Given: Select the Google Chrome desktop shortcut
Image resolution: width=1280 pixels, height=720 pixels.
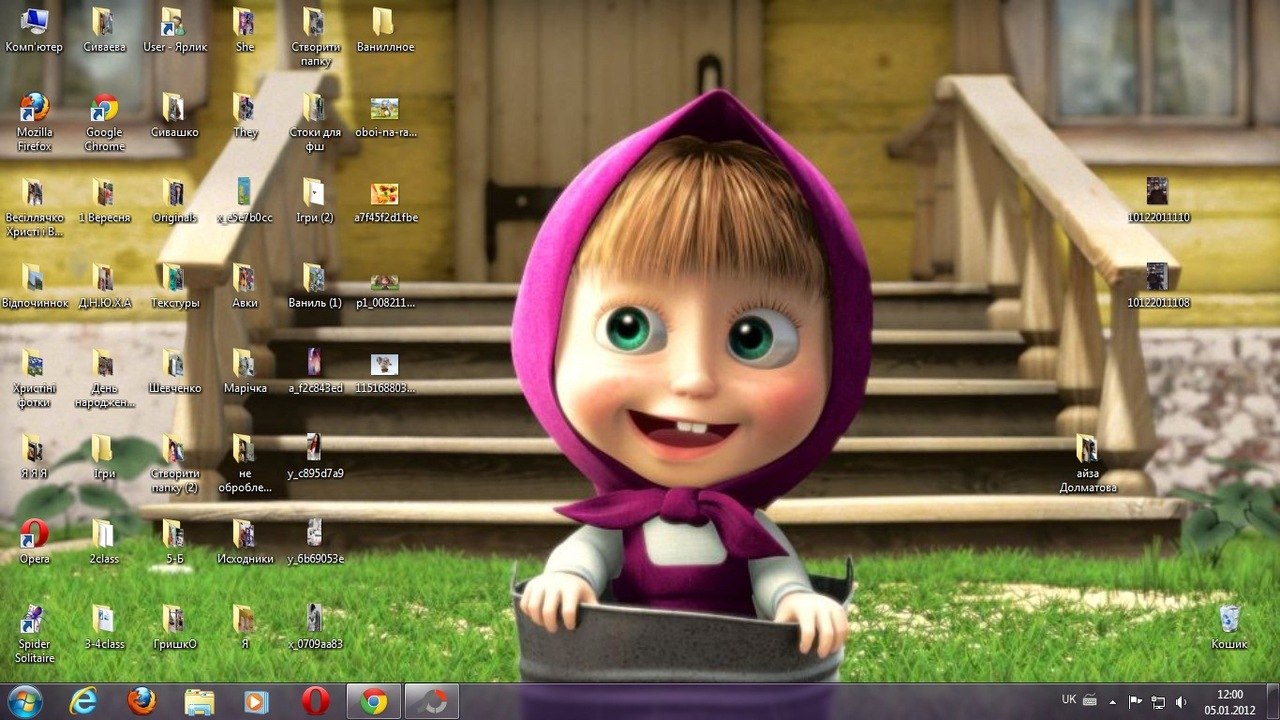Looking at the screenshot, I should tap(104, 108).
